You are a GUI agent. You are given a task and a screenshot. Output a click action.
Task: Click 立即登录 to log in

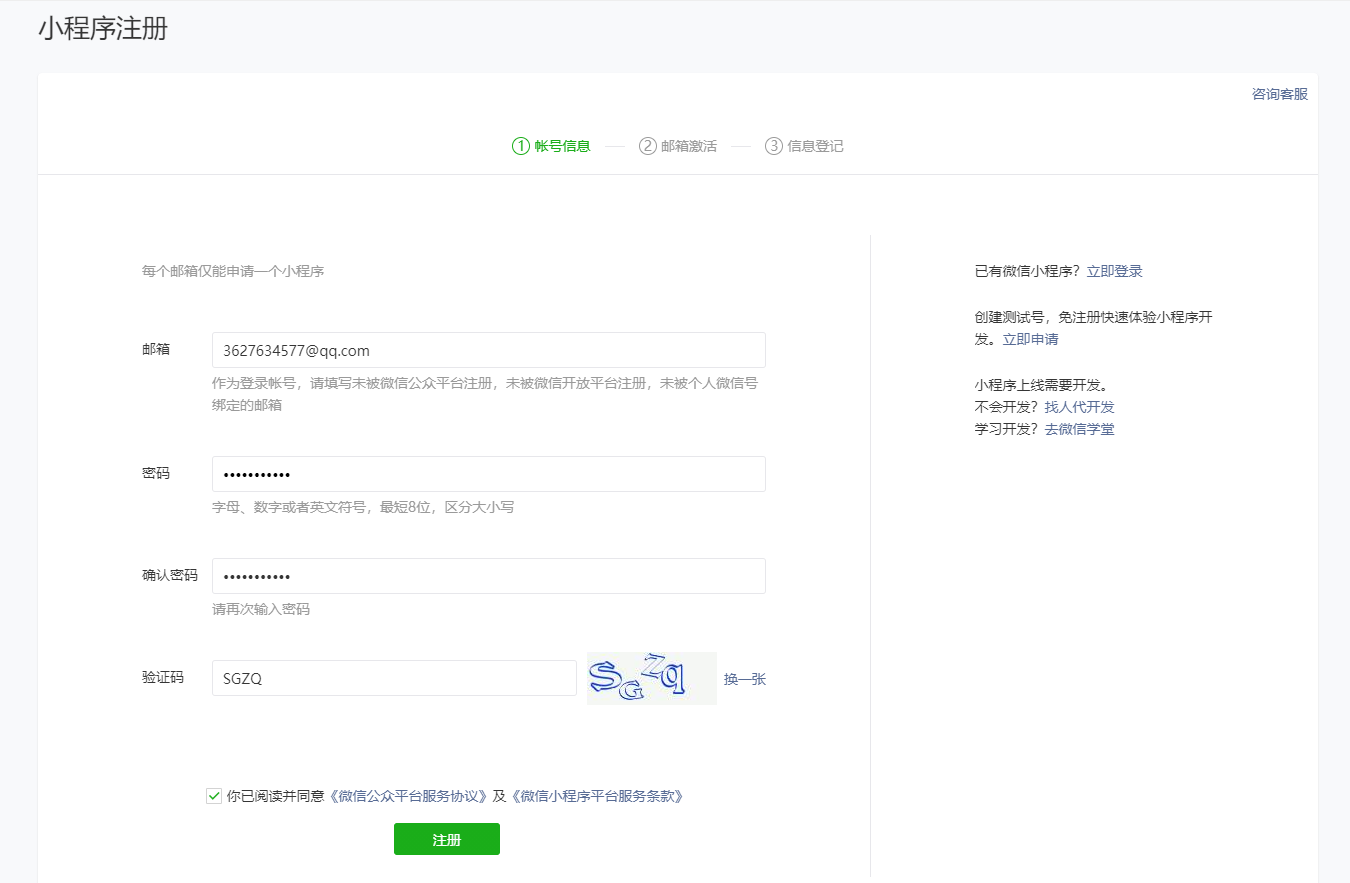[x=1114, y=270]
